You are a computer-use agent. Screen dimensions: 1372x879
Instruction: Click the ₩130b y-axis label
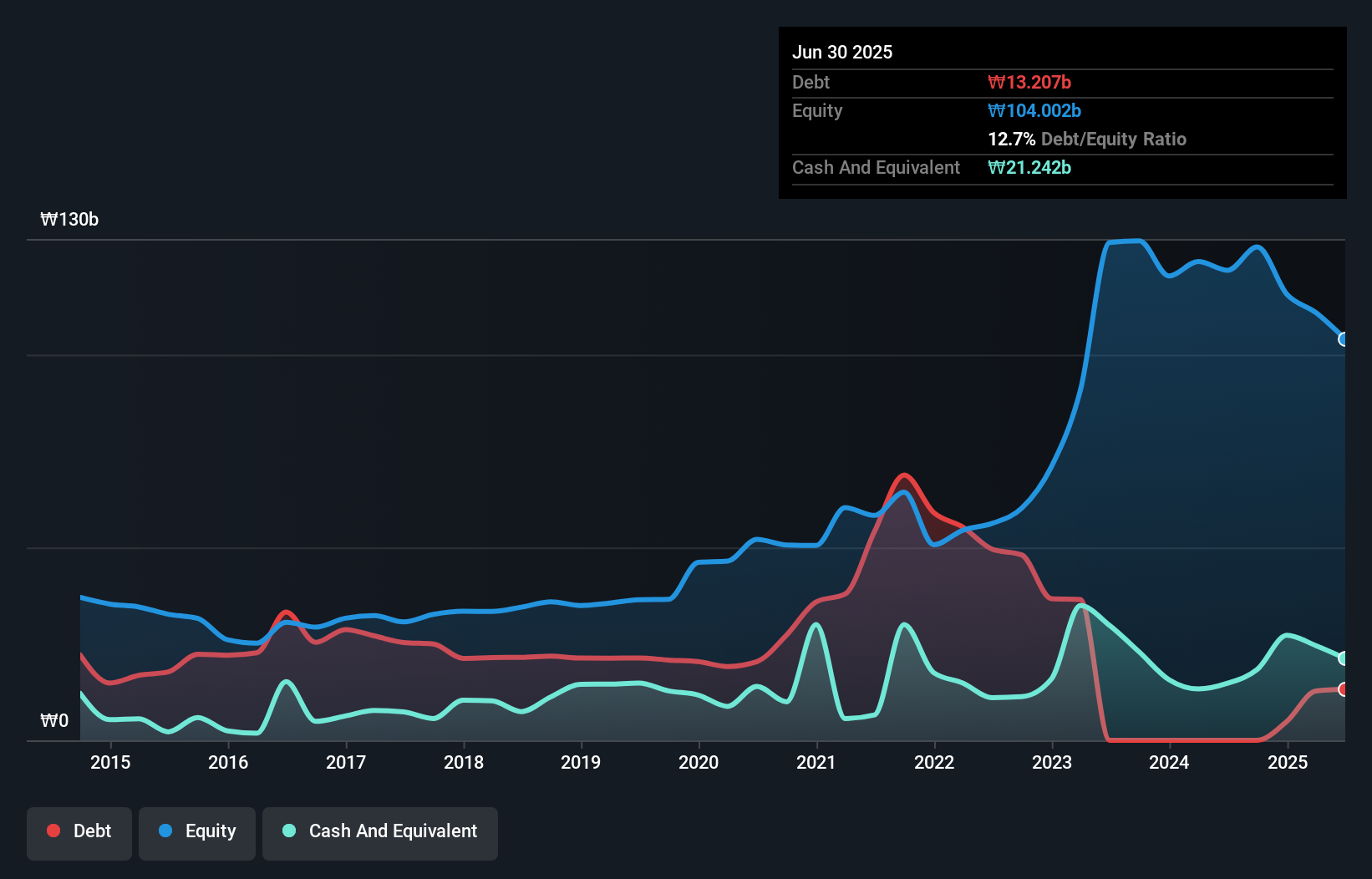tap(69, 219)
